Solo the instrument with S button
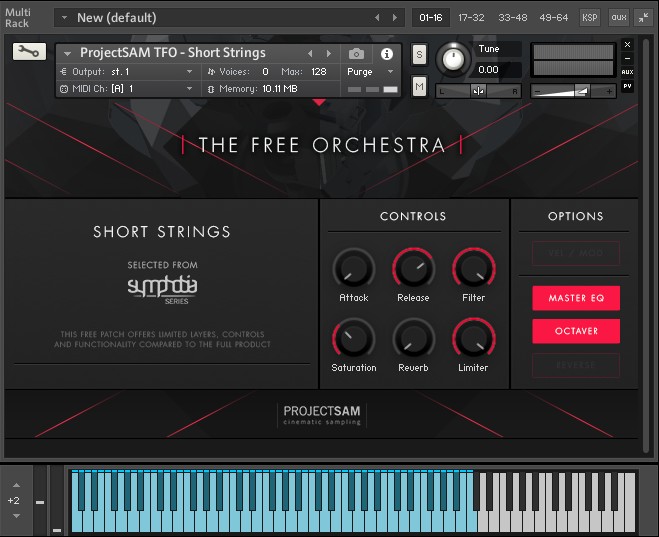Viewport: 659px width, 537px height. click(x=419, y=55)
